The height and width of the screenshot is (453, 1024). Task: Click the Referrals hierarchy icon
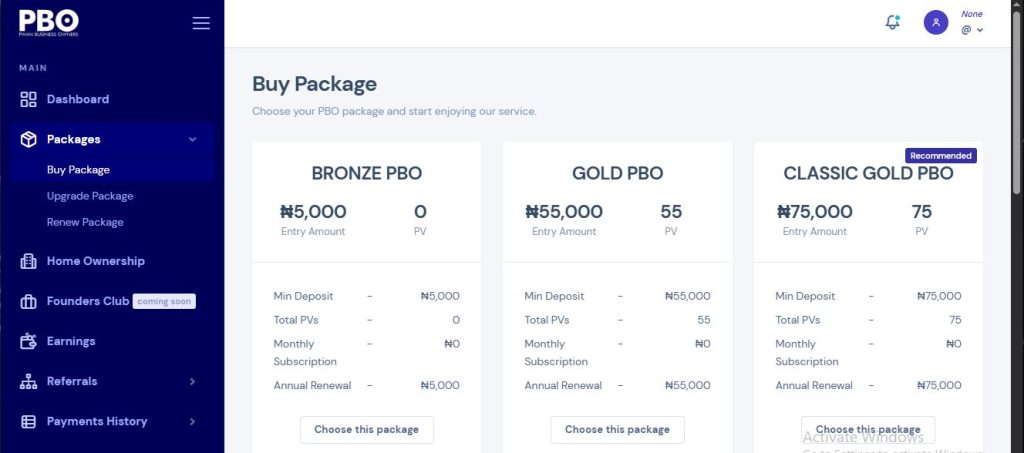tap(28, 381)
